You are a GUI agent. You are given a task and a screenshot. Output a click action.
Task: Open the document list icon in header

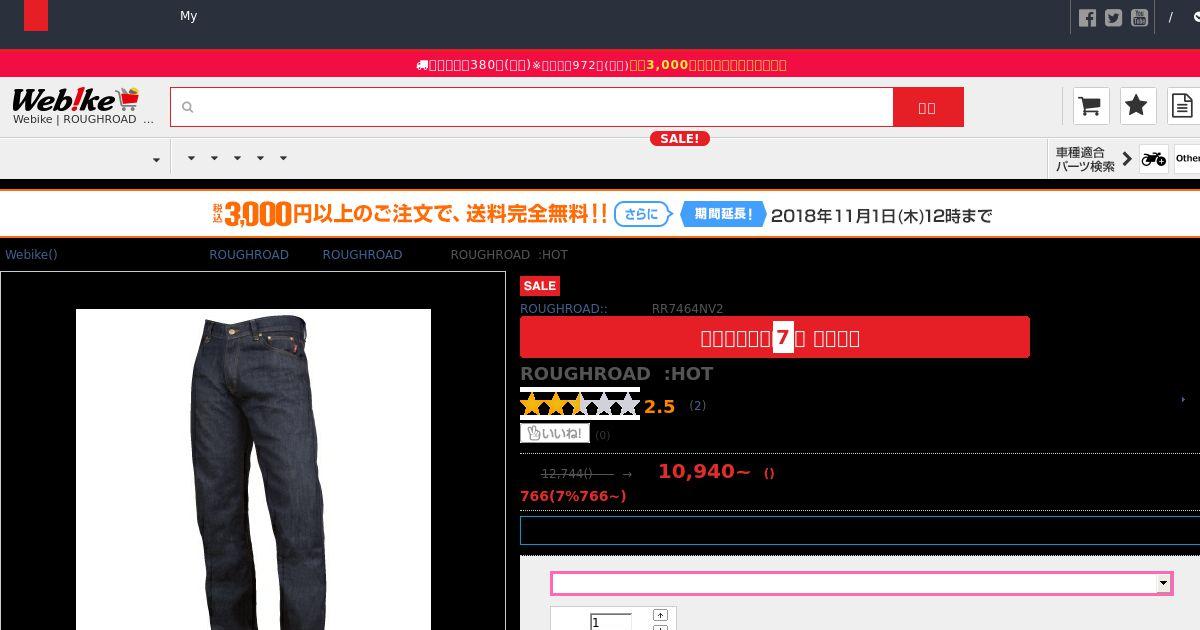pos(1183,106)
